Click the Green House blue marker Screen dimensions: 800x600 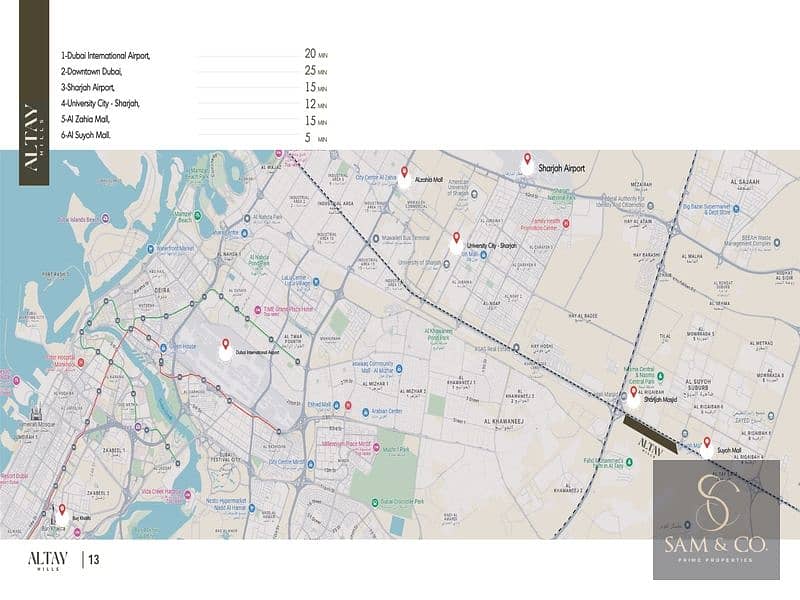pyautogui.click(x=163, y=348)
